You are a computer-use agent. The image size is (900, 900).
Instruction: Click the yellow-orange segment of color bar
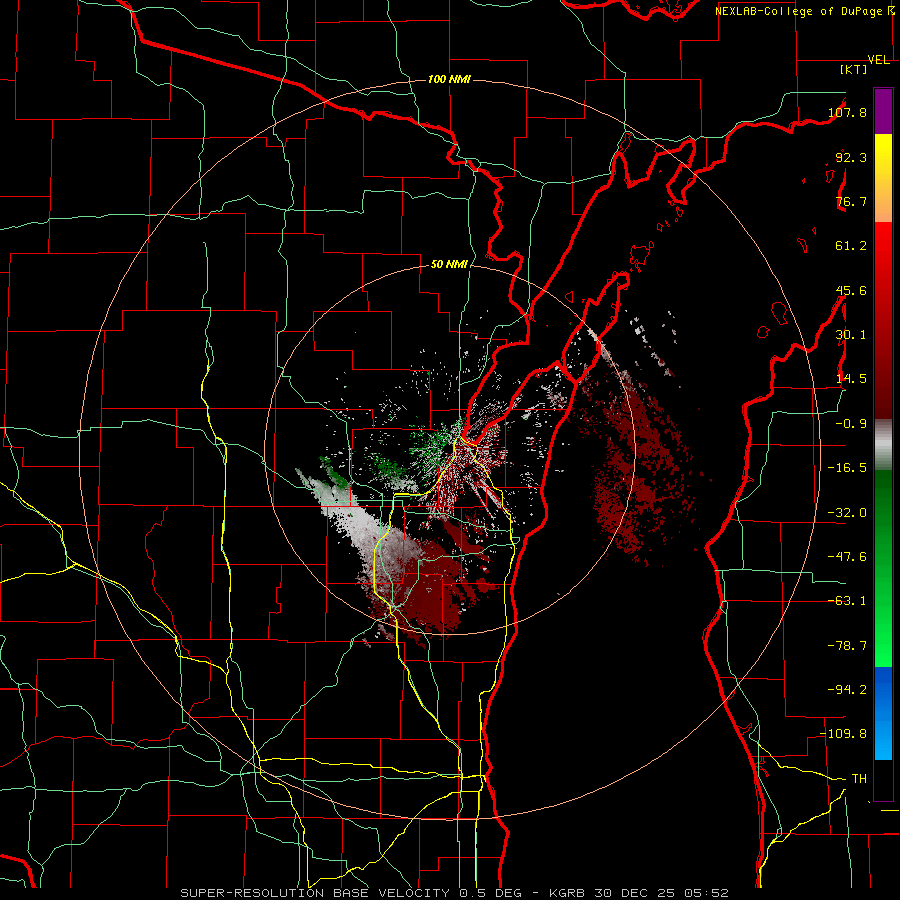pos(883,178)
